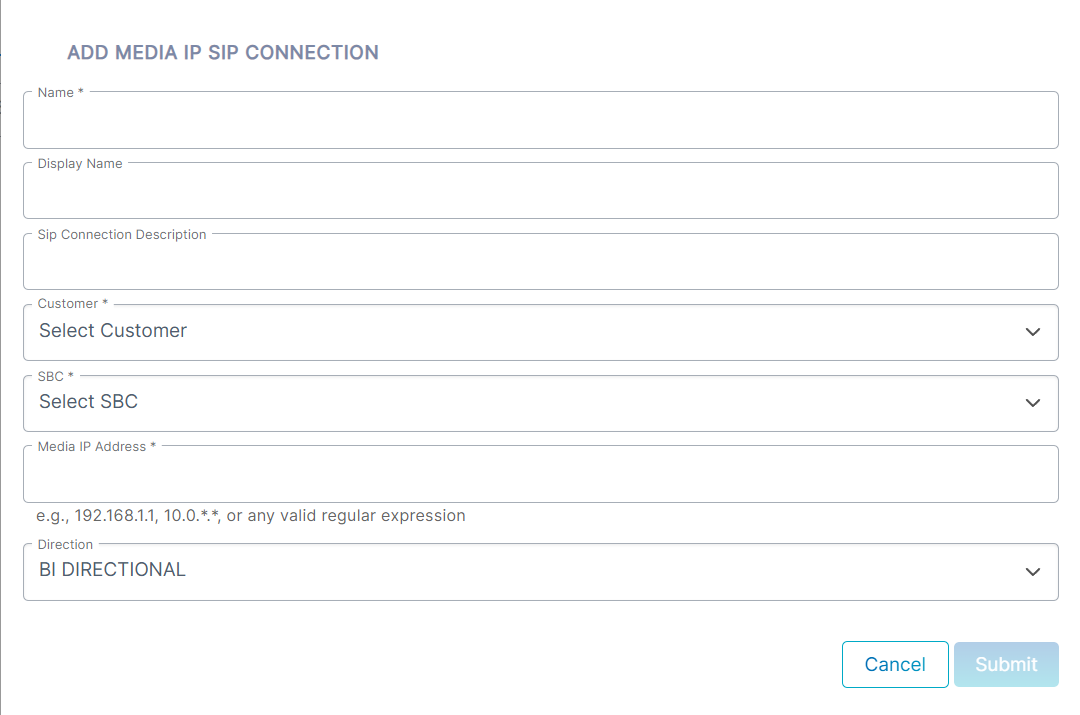Click the Direction dropdown chevron arrow
1080x715 pixels.
pos(1032,572)
